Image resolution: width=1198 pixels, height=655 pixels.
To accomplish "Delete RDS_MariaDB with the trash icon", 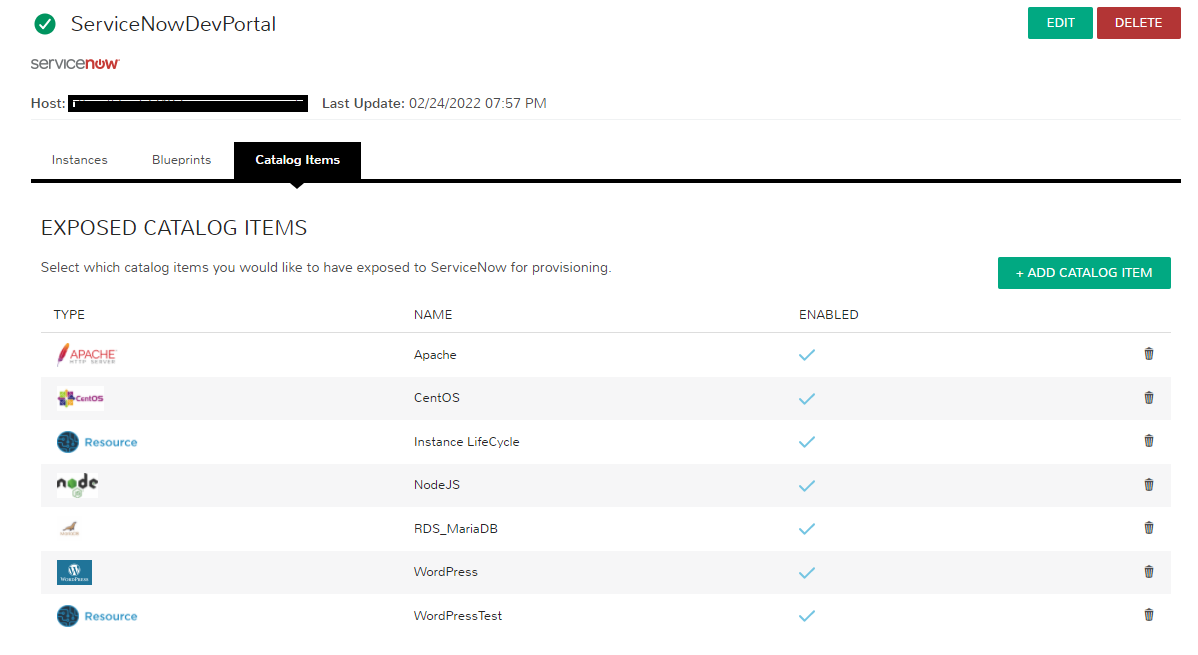I will click(x=1148, y=528).
